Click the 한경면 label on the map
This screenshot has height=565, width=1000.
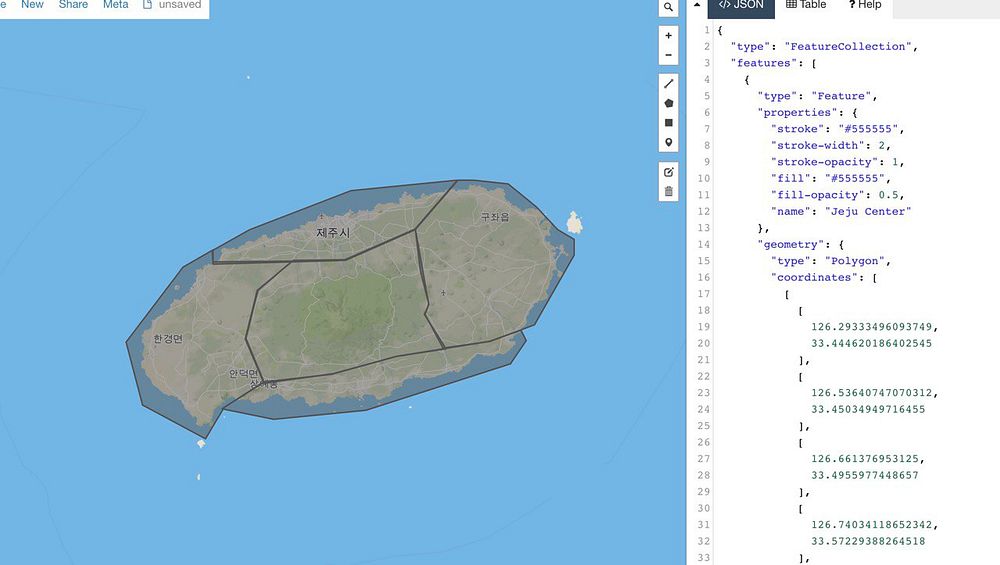pyautogui.click(x=168, y=339)
